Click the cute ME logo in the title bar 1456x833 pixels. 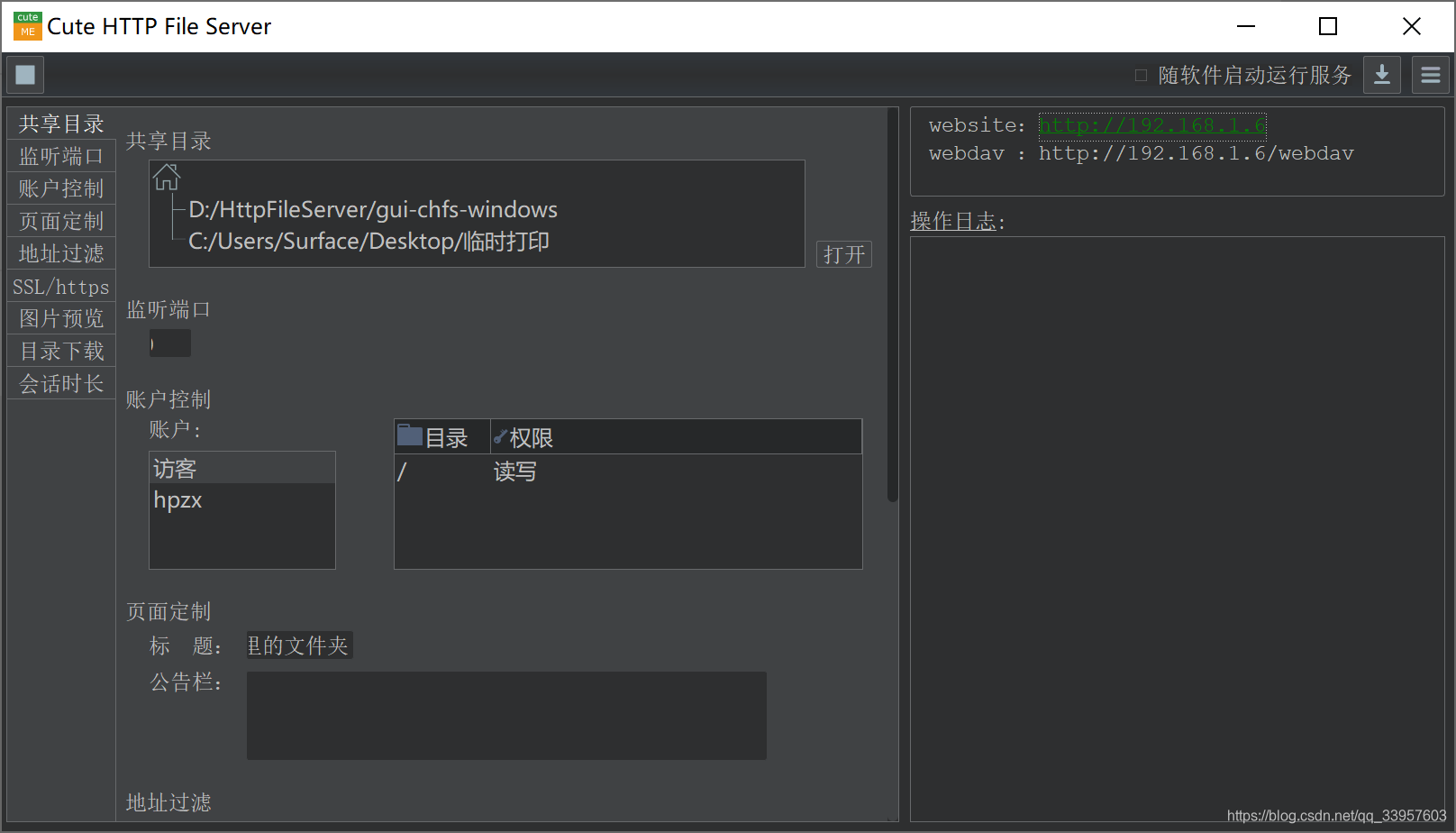[27, 26]
